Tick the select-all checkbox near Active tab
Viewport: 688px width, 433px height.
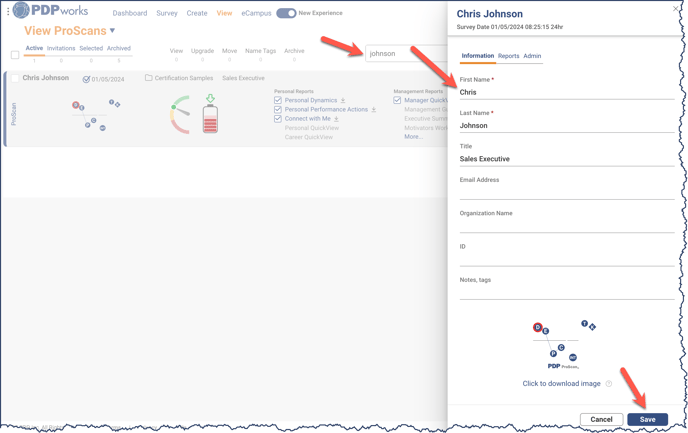[15, 55]
